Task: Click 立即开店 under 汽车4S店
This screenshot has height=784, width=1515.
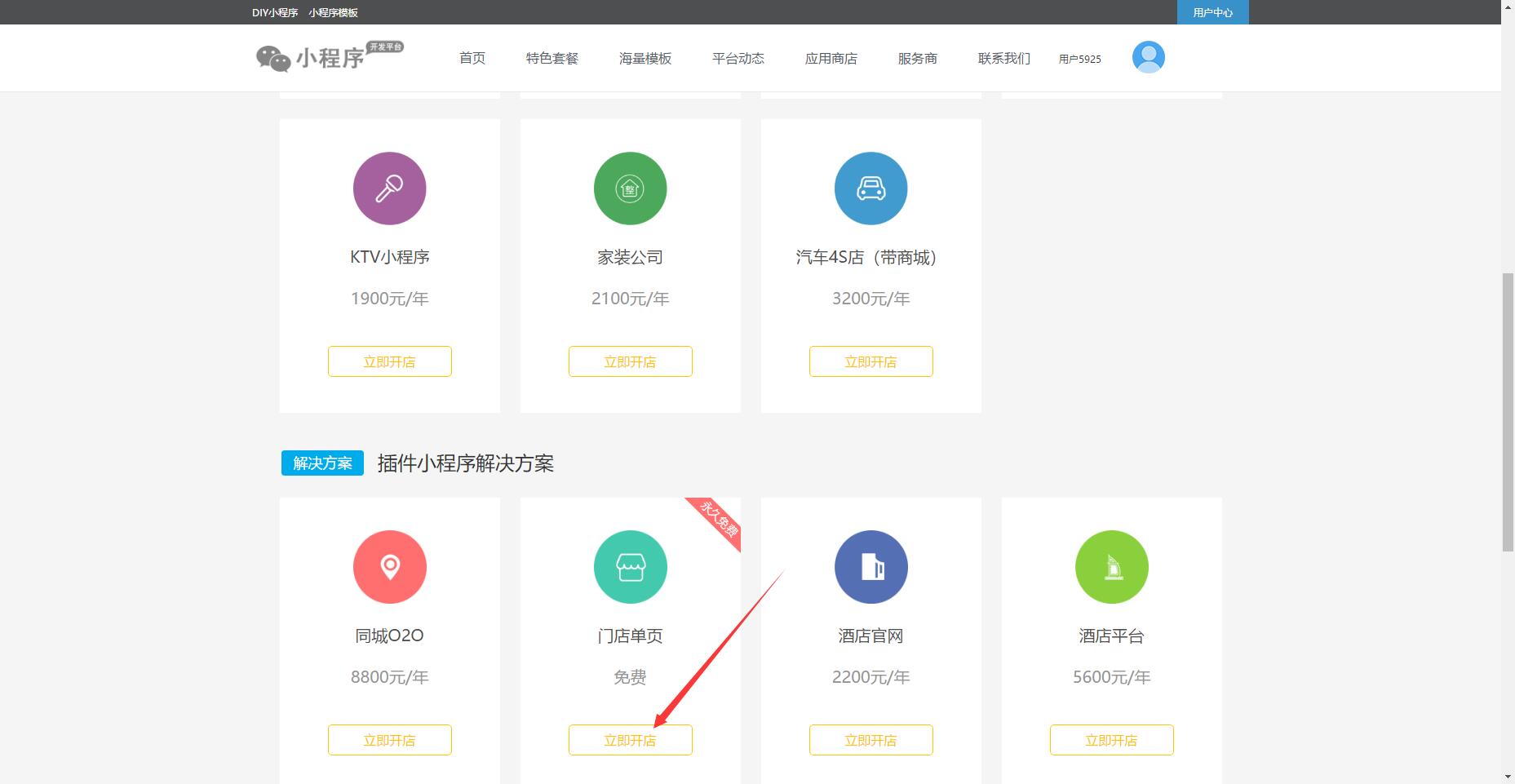Action: tap(870, 361)
